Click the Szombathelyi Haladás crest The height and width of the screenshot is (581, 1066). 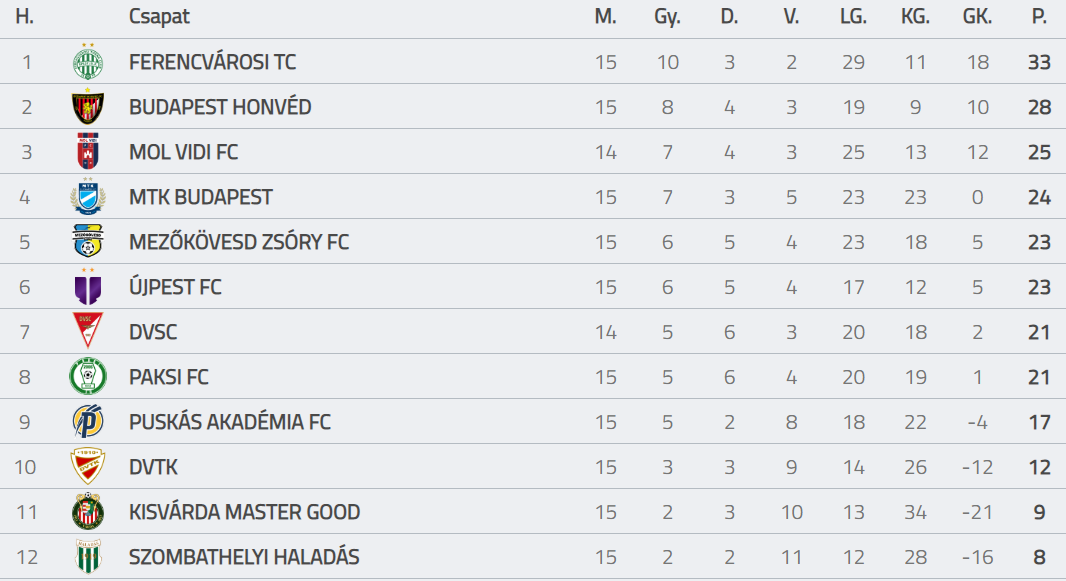pos(88,557)
